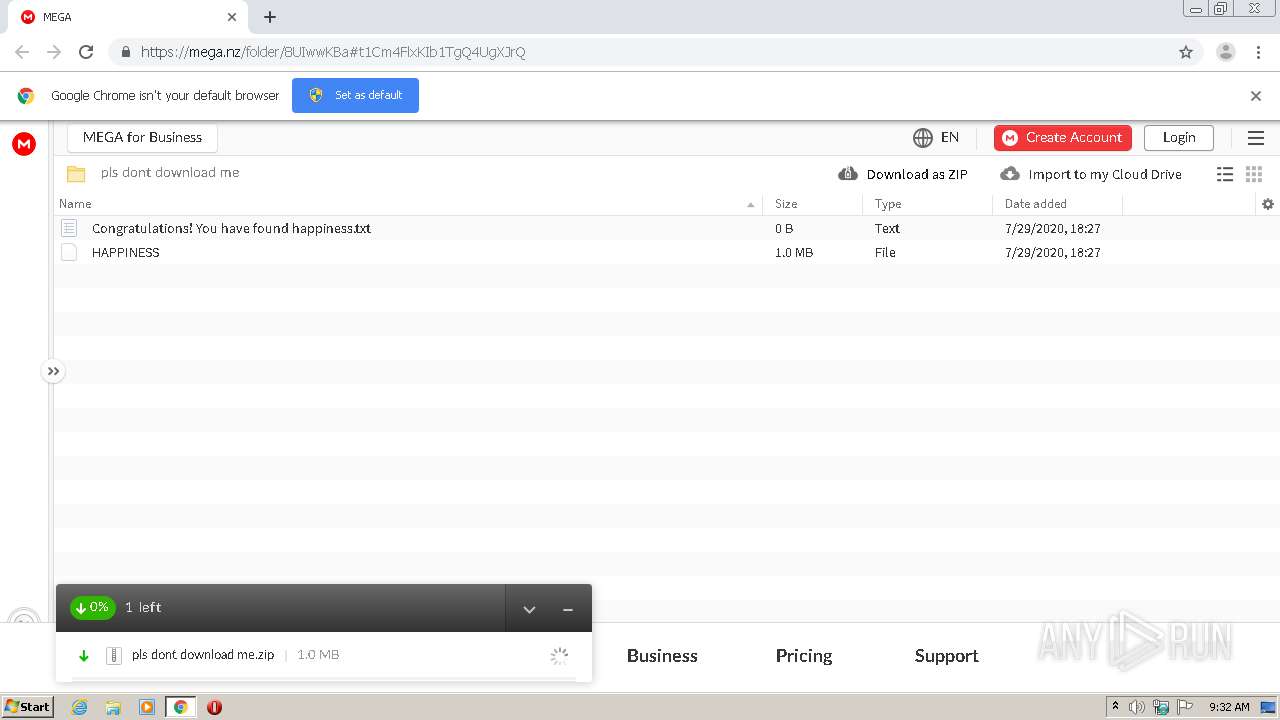
Task: Click the taskbar clock 9:32 AM
Action: pyautogui.click(x=1229, y=707)
